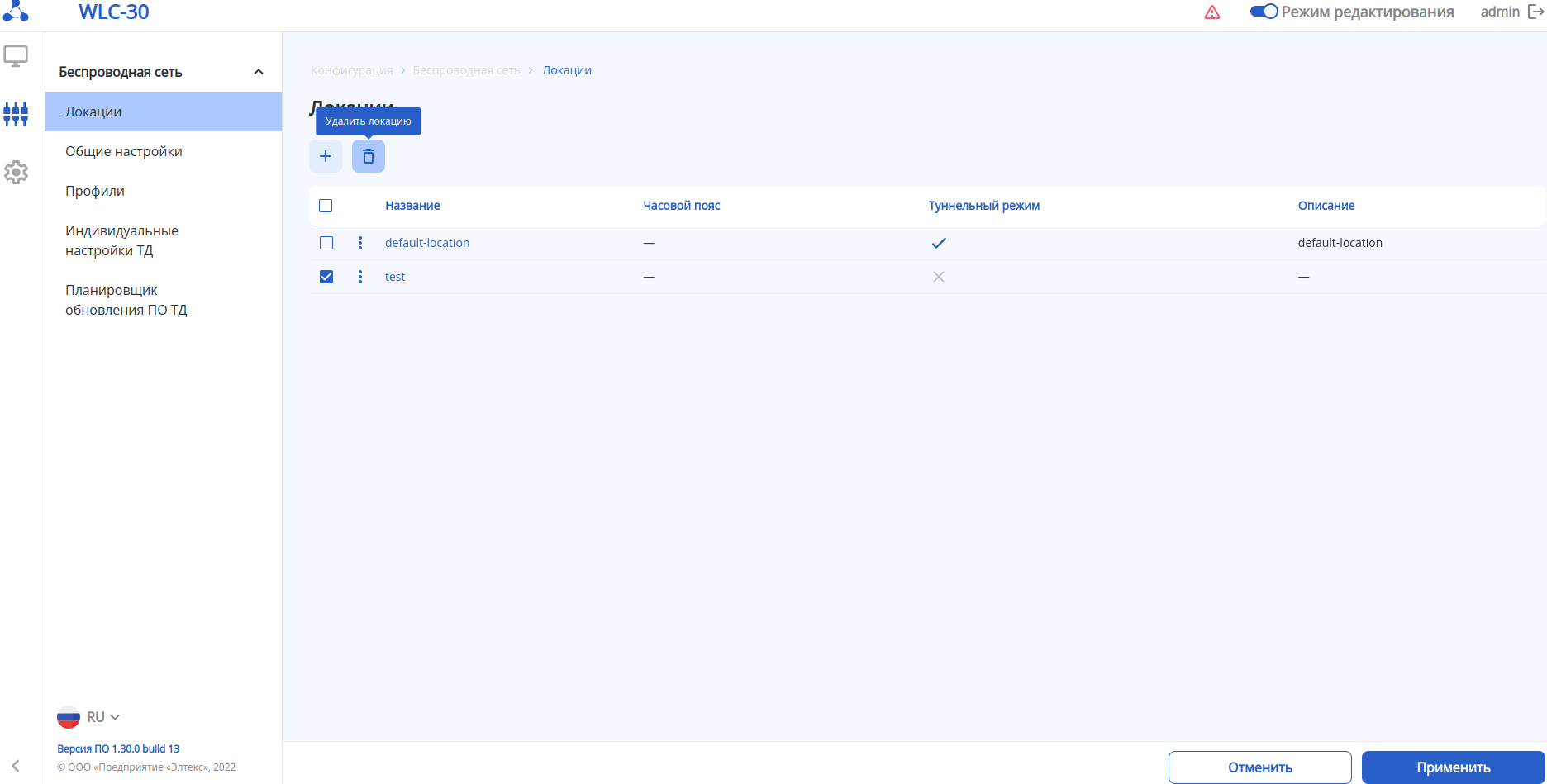Sort by Название column header
Screen dimensions: 1547x784
[412, 206]
